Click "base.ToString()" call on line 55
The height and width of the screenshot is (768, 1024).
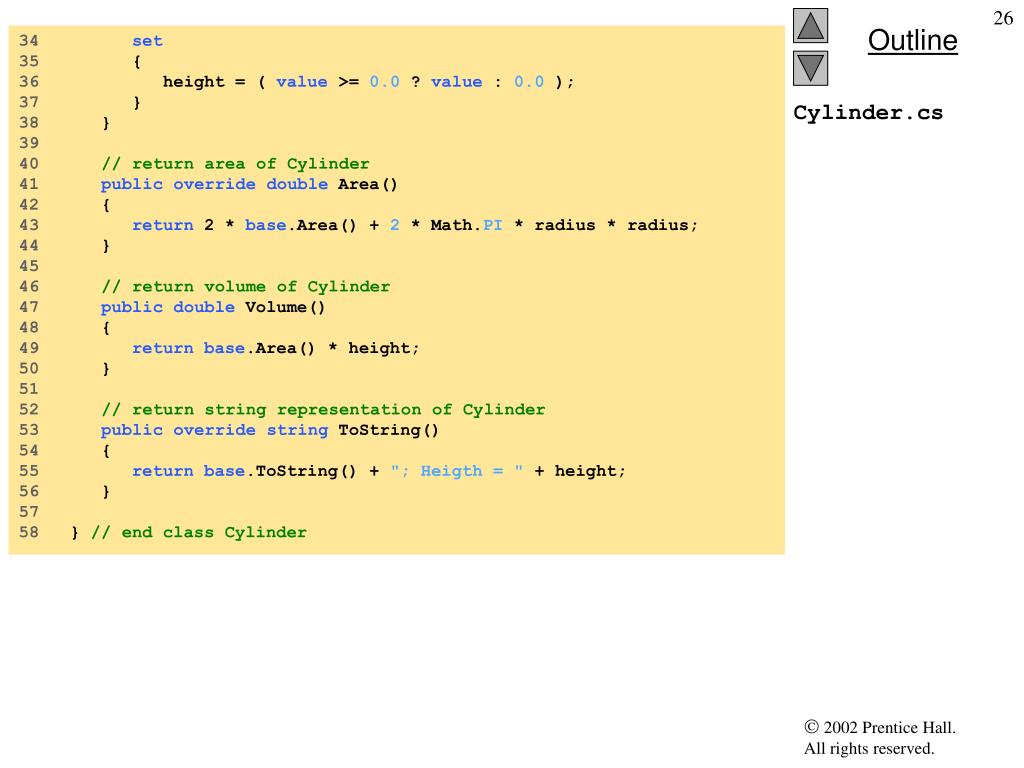pyautogui.click(x=280, y=471)
